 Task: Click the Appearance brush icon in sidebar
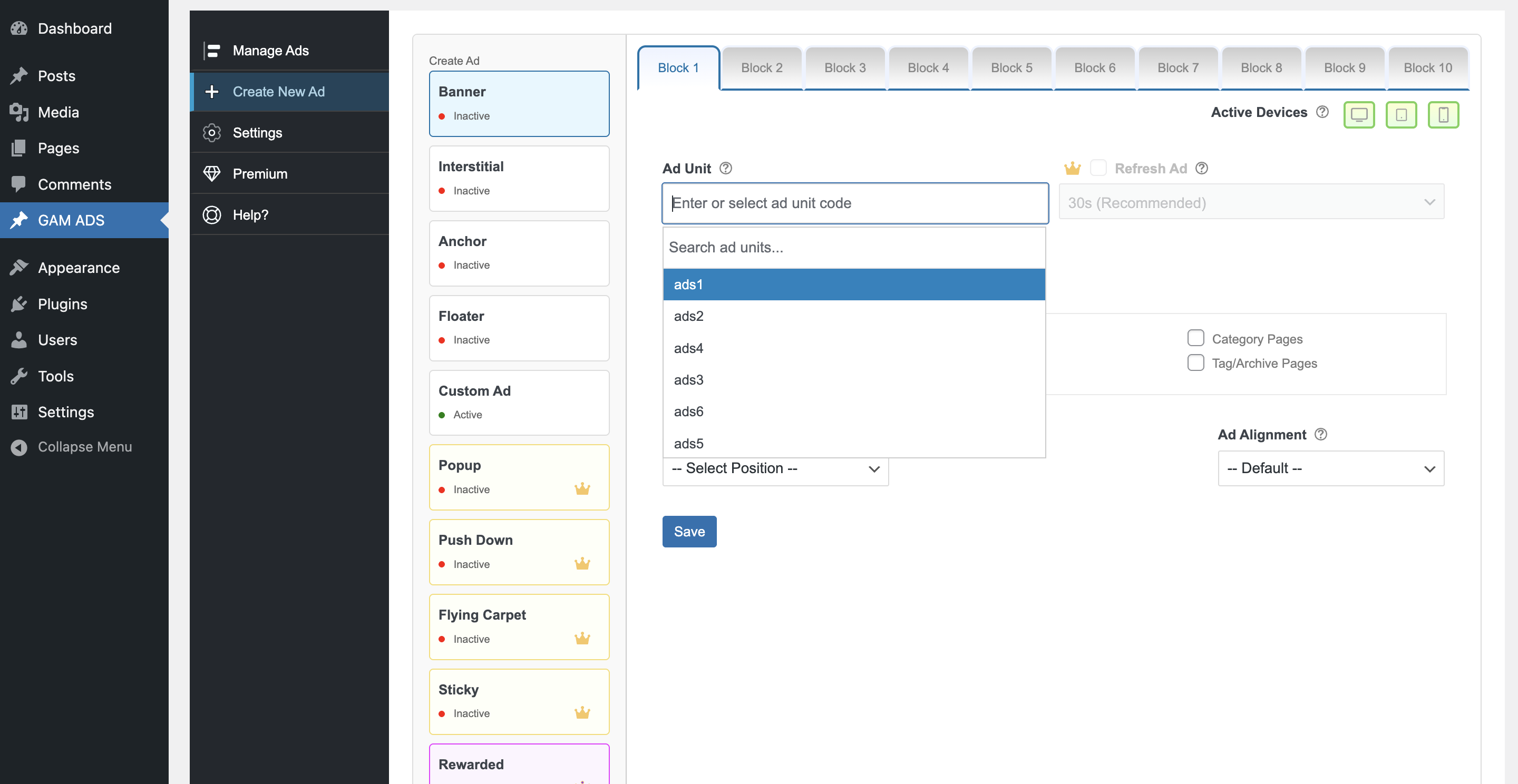[x=18, y=267]
